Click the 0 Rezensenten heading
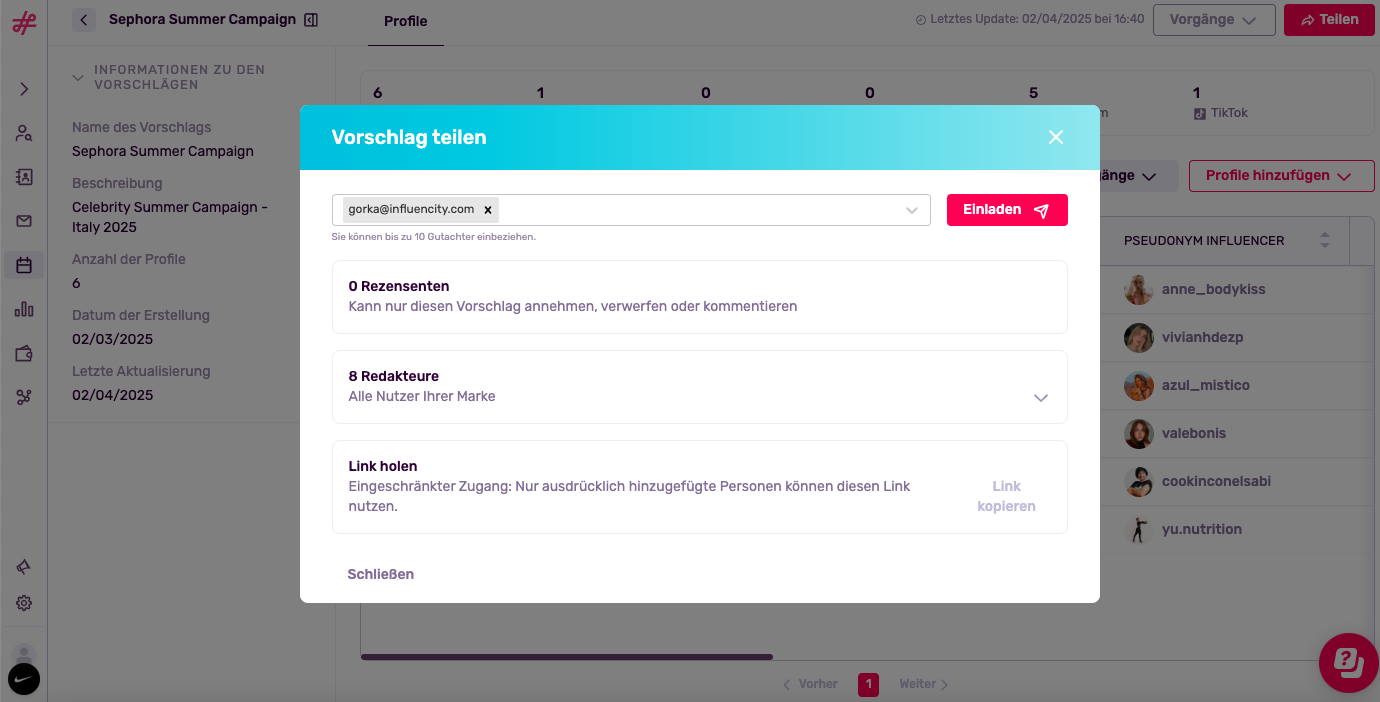 [399, 286]
